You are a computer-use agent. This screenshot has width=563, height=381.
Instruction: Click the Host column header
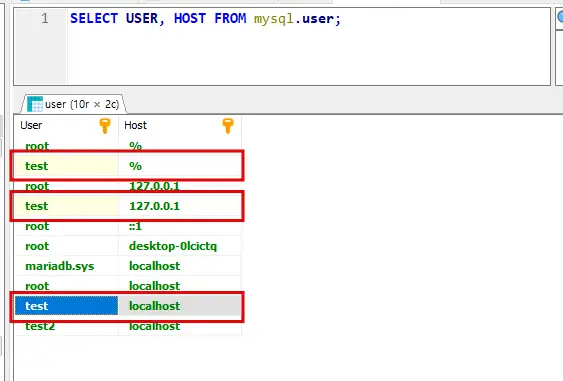pyautogui.click(x=180, y=125)
